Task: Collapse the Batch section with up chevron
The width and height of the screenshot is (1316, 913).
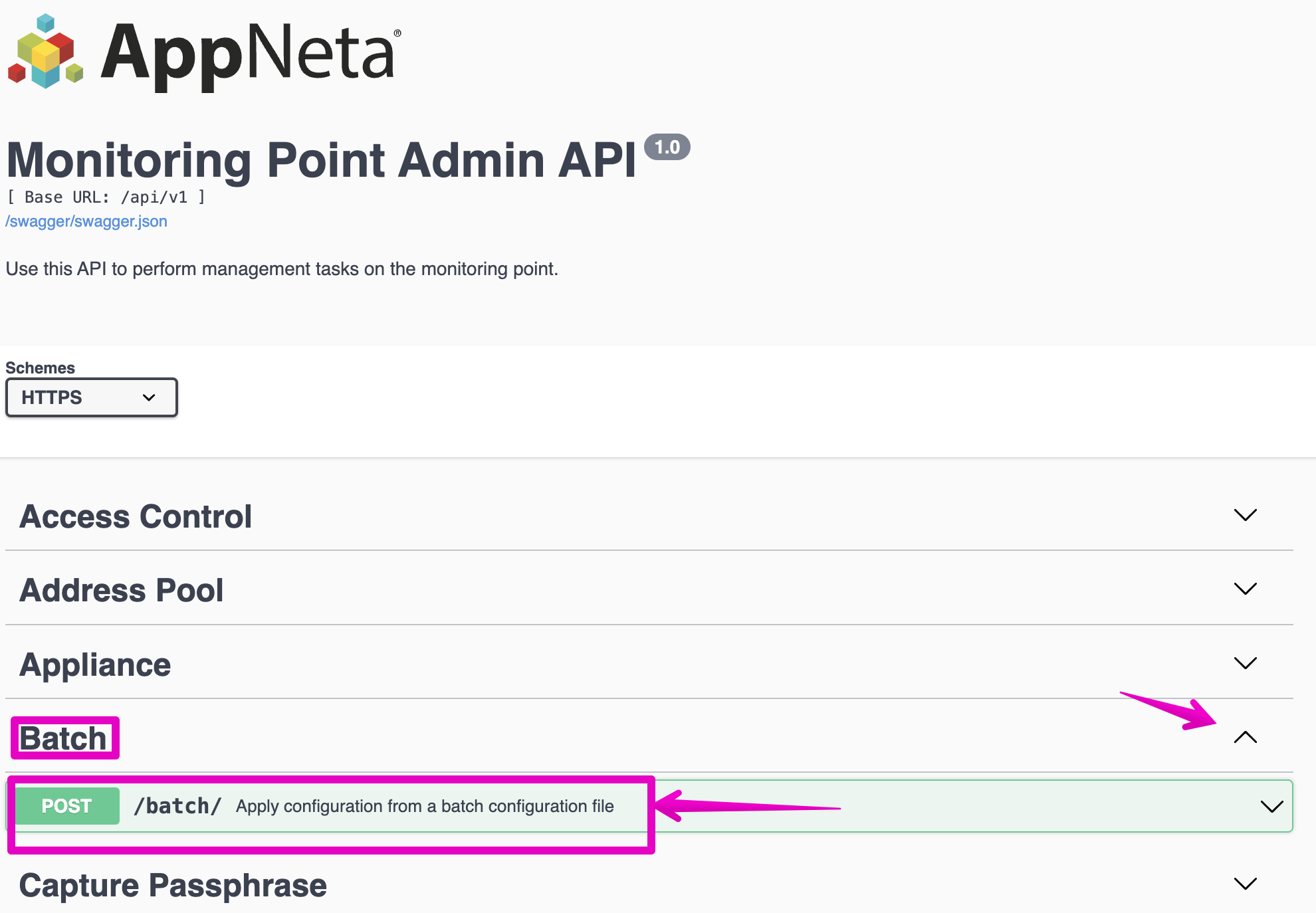Action: (x=1245, y=738)
